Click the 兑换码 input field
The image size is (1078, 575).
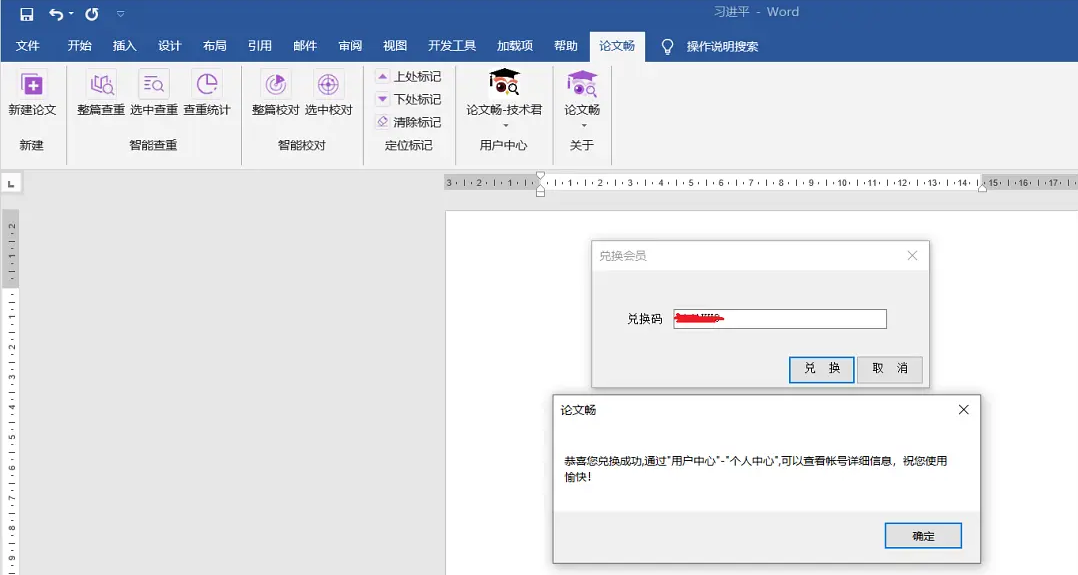[x=780, y=318]
